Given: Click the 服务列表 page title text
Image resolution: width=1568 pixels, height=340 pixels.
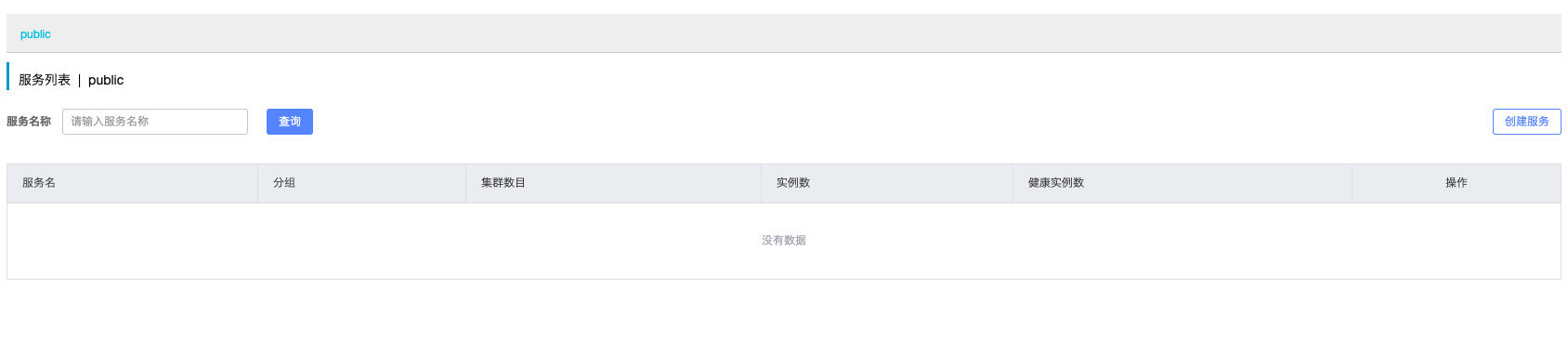Looking at the screenshot, I should pyautogui.click(x=45, y=80).
